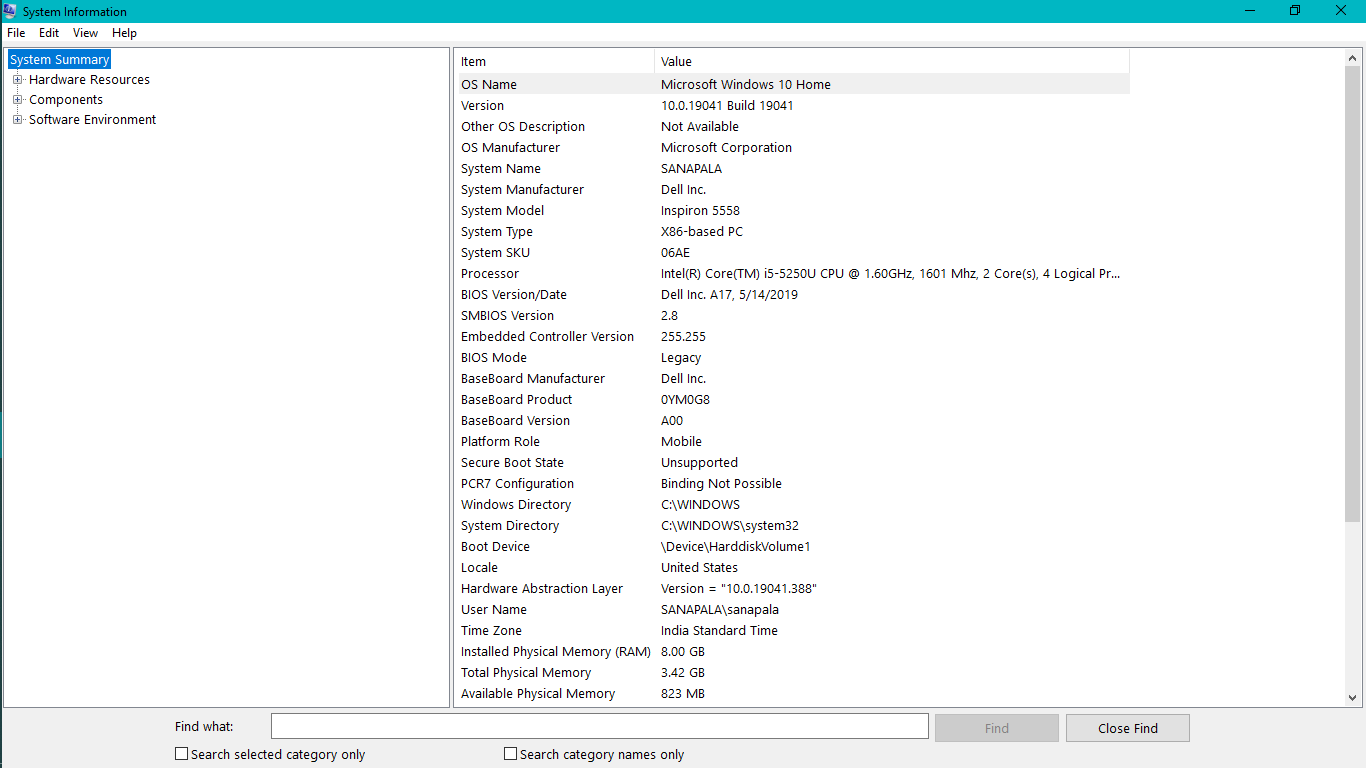
Task: Select the Other OS Description row
Action: point(794,127)
